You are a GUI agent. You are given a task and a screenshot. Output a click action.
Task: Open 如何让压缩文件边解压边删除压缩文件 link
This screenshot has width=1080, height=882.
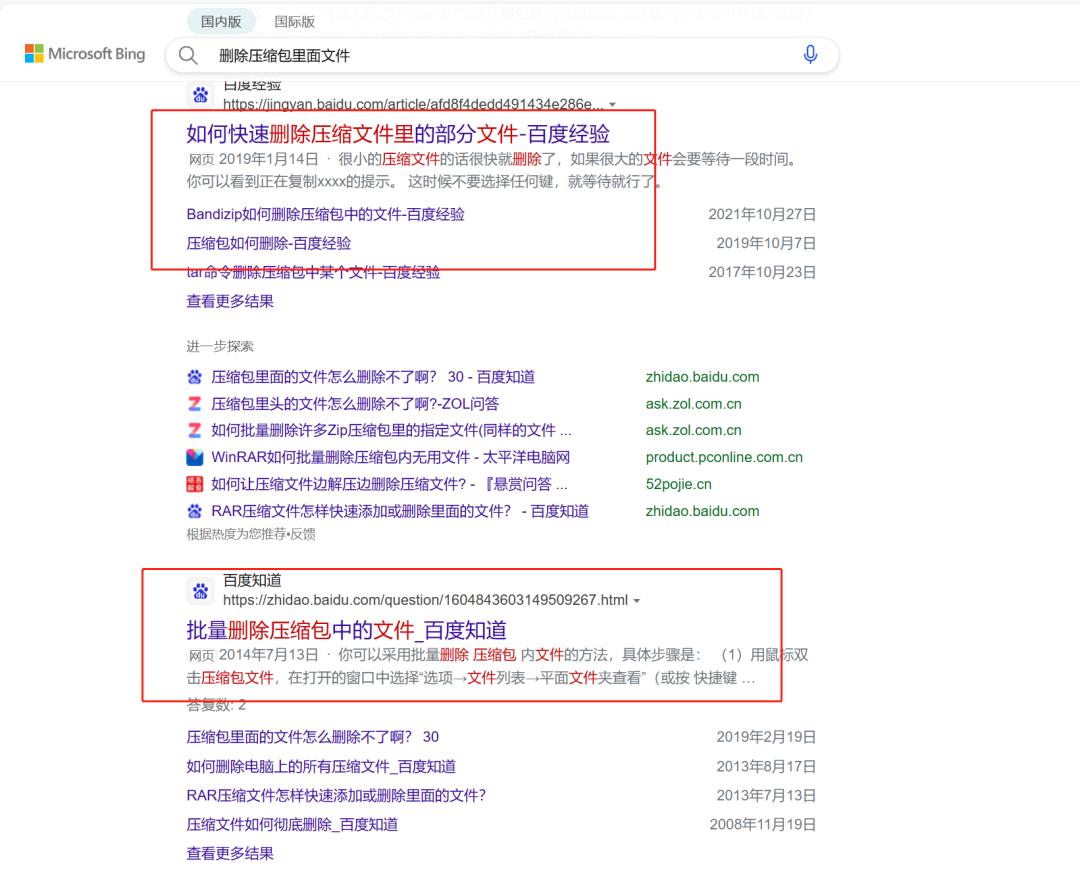(x=389, y=484)
